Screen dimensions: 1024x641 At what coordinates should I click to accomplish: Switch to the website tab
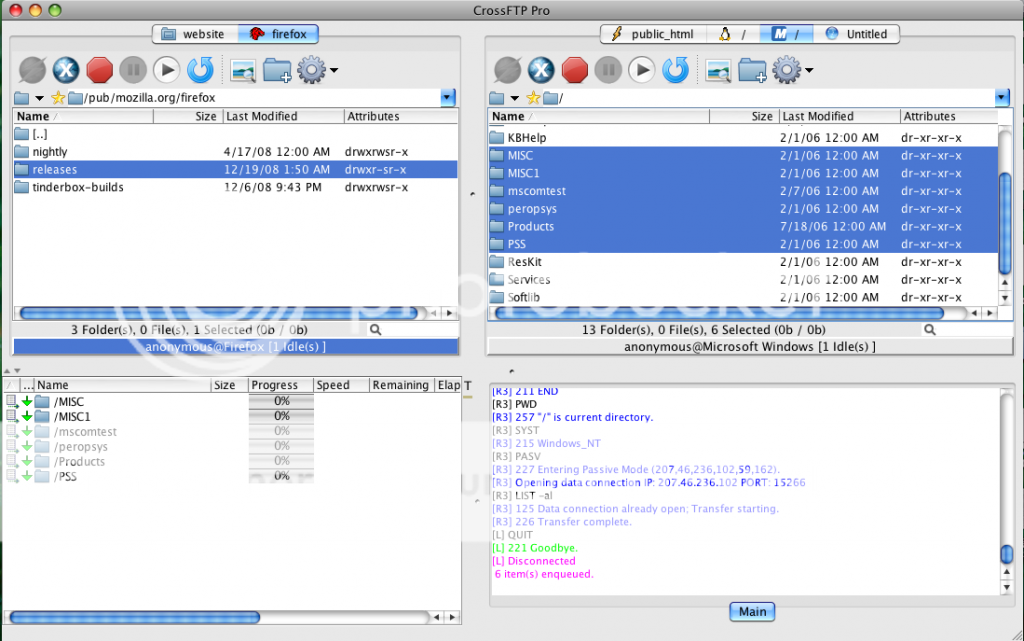194,34
